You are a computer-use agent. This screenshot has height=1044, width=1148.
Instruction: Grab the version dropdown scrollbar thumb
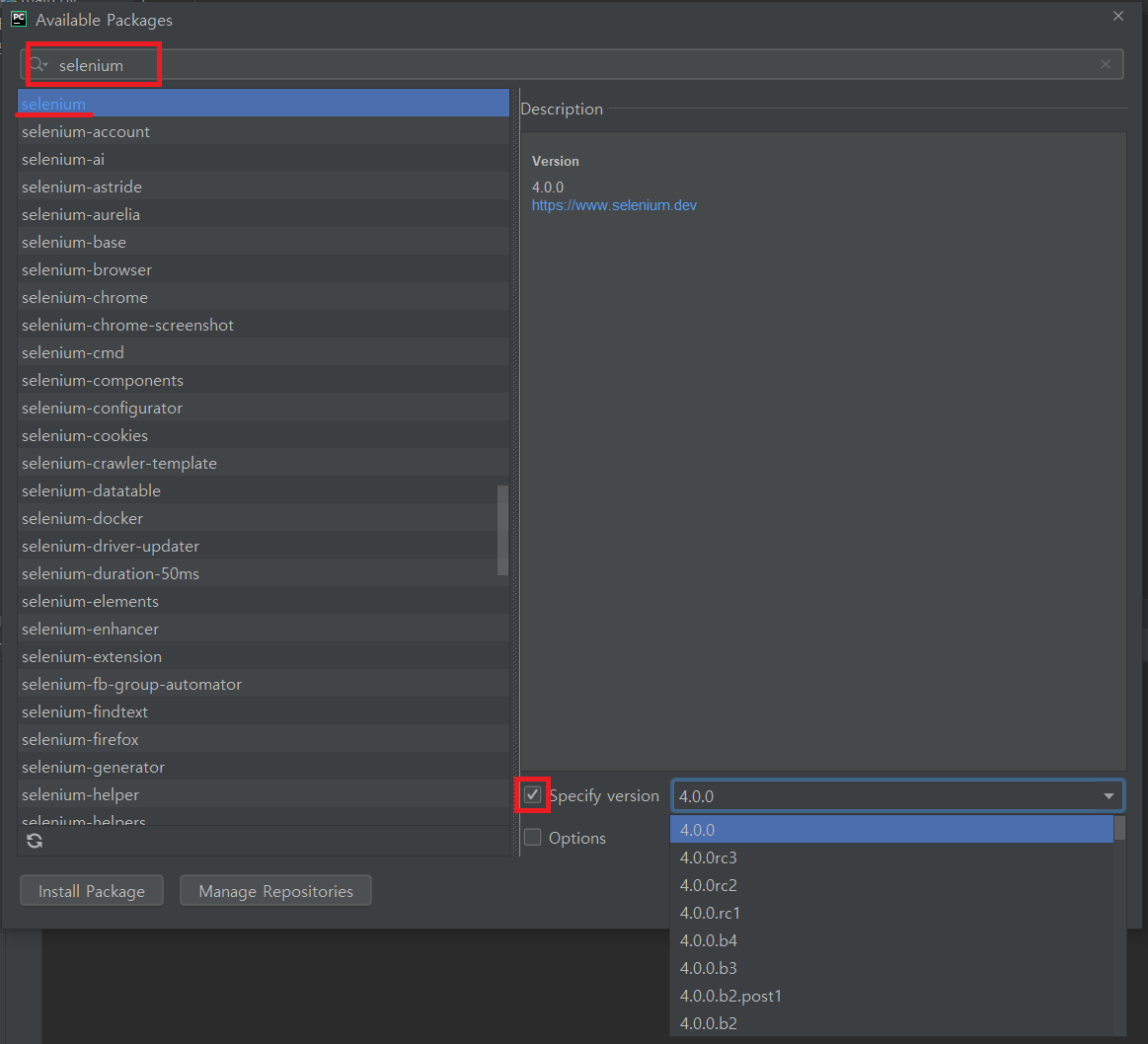pyautogui.click(x=1119, y=828)
